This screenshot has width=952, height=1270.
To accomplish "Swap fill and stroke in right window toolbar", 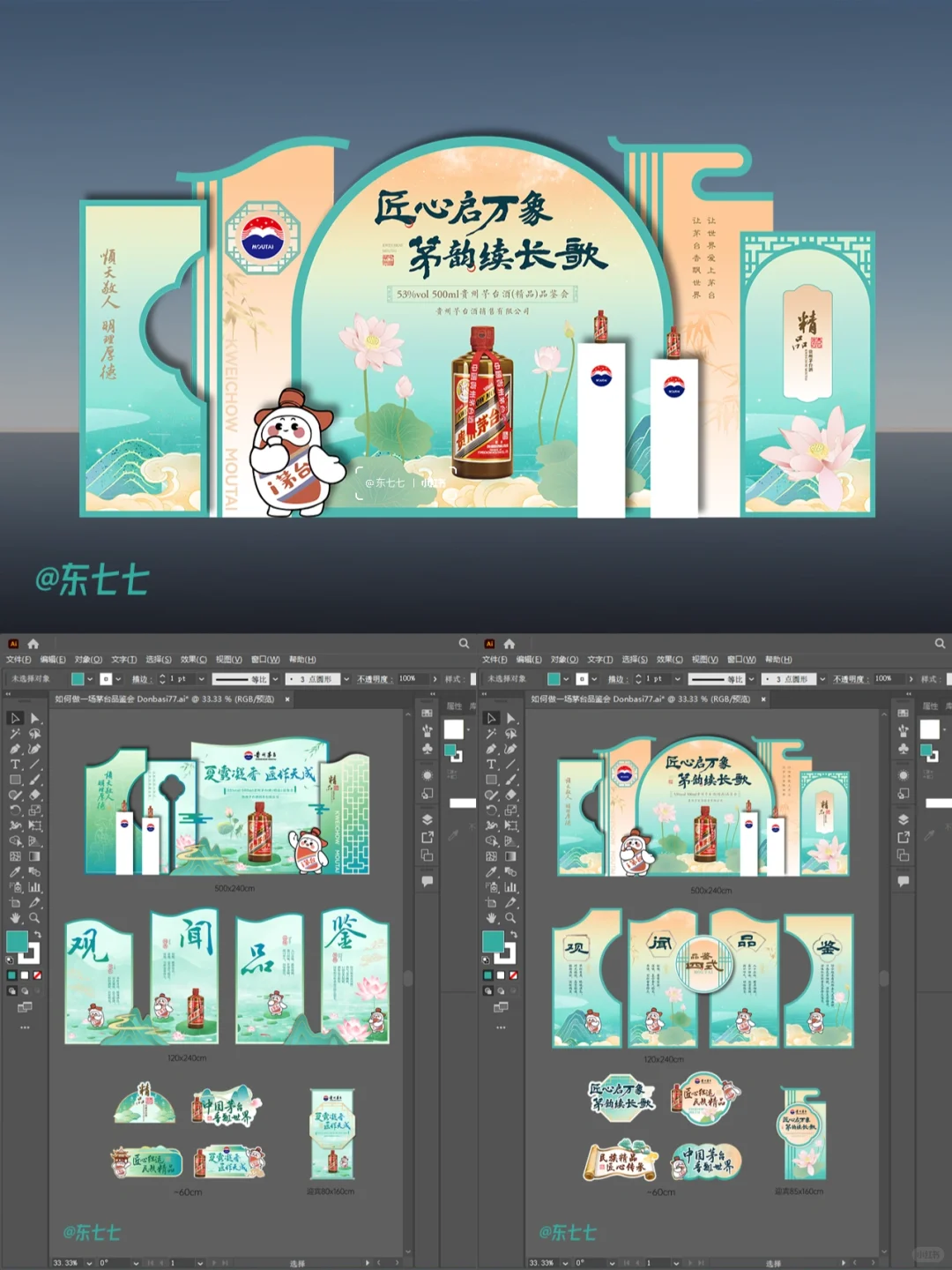I will tap(513, 936).
